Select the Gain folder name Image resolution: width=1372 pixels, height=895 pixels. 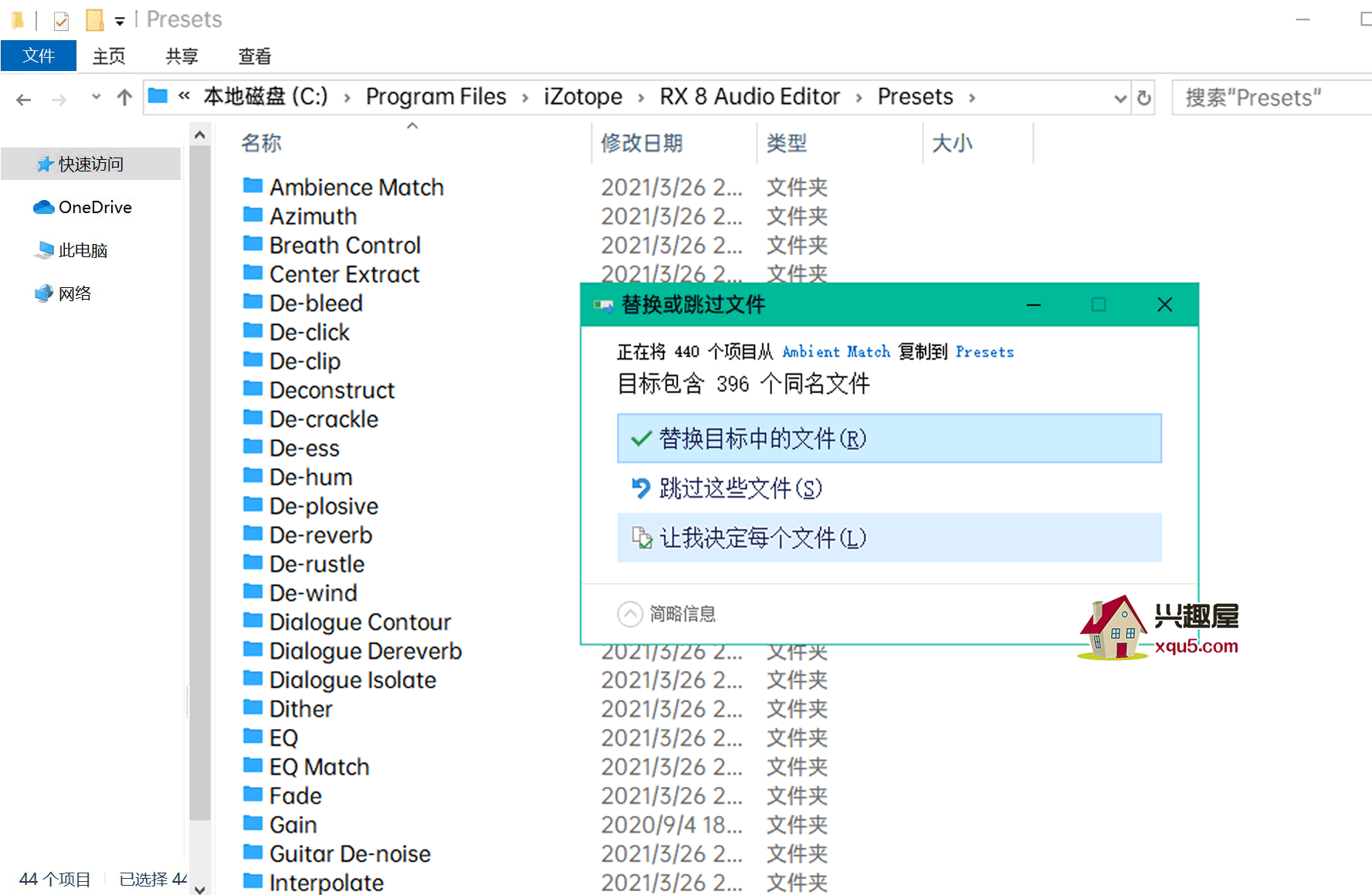293,825
